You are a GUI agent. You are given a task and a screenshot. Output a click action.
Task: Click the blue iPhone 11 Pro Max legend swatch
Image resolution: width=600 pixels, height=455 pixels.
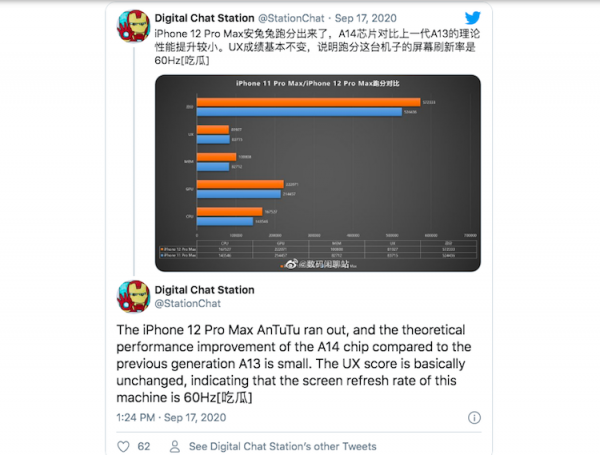click(x=162, y=254)
